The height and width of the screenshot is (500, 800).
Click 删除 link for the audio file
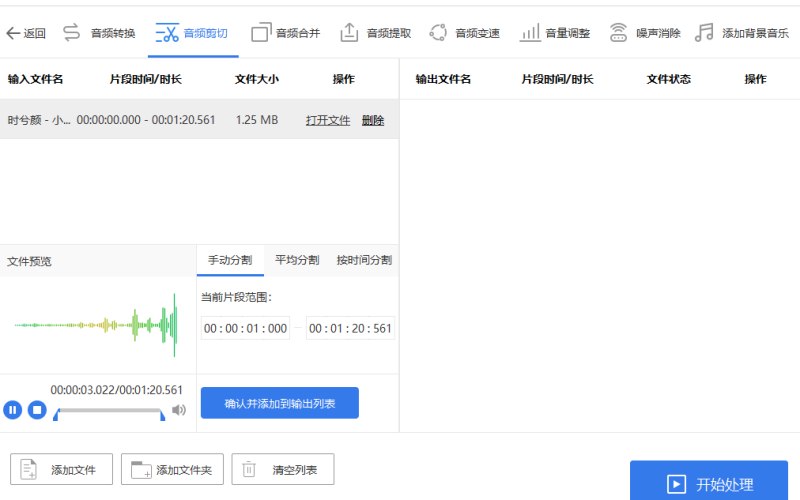coord(373,120)
